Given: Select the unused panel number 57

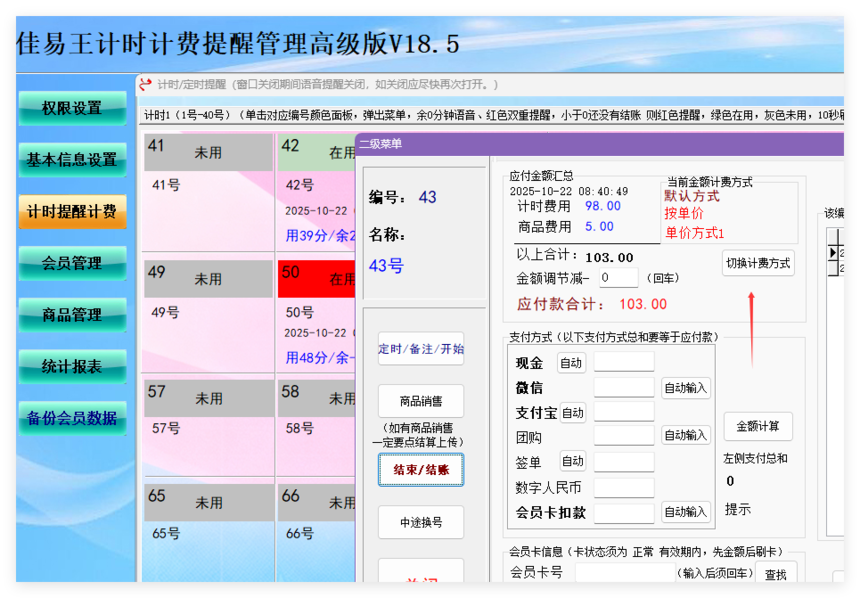Looking at the screenshot, I should pos(208,397).
